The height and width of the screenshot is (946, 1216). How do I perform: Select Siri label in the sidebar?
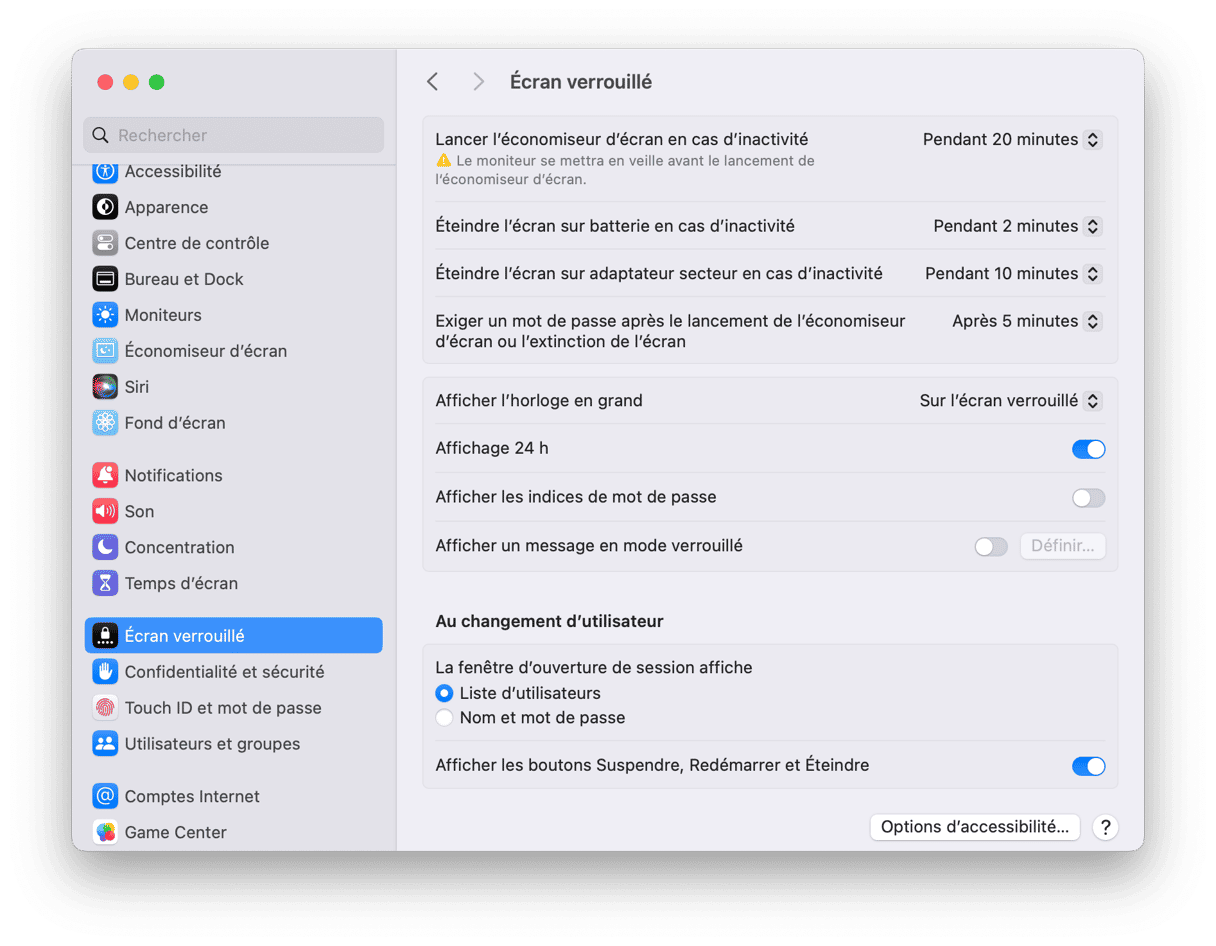(137, 387)
